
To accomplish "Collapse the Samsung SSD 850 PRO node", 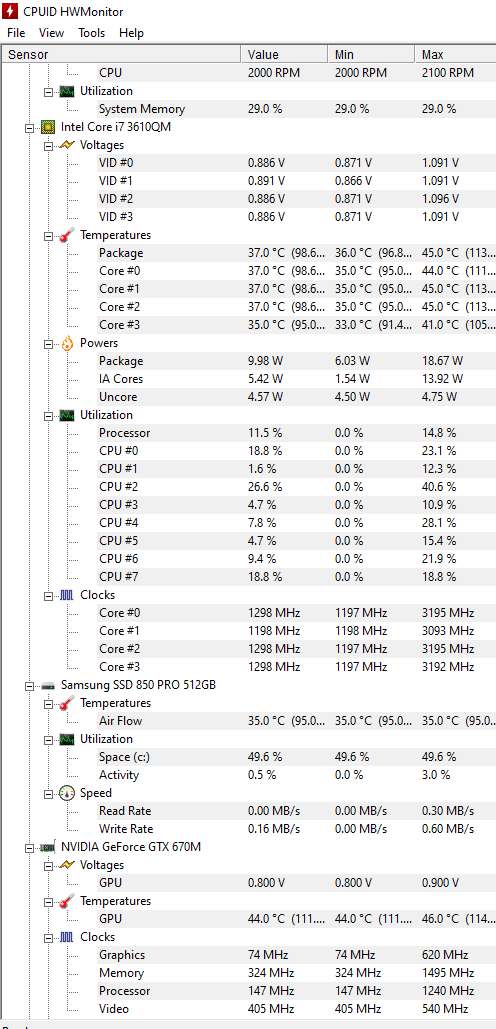I will pyautogui.click(x=29, y=686).
